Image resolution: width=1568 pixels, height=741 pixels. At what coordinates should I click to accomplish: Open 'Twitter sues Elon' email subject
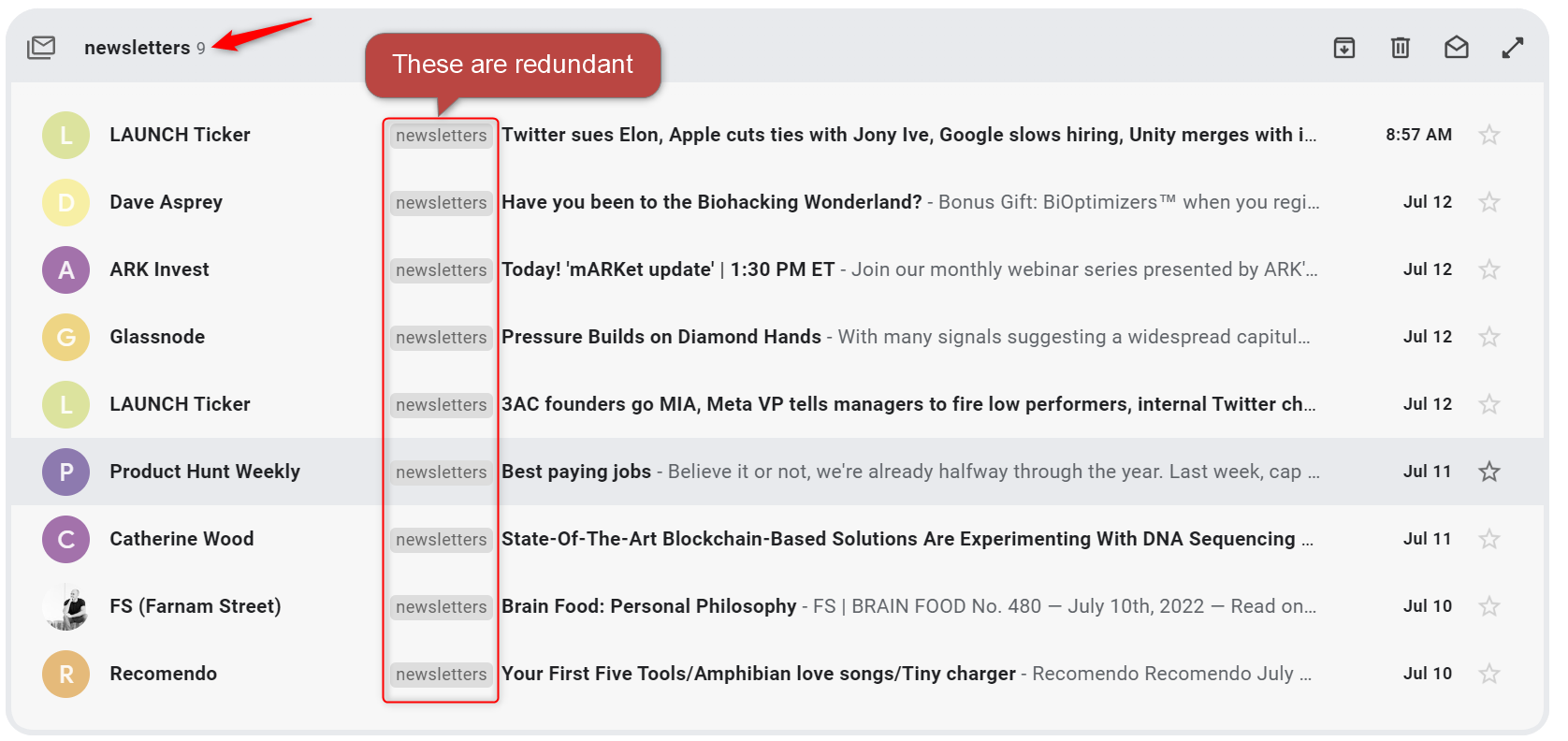909,135
